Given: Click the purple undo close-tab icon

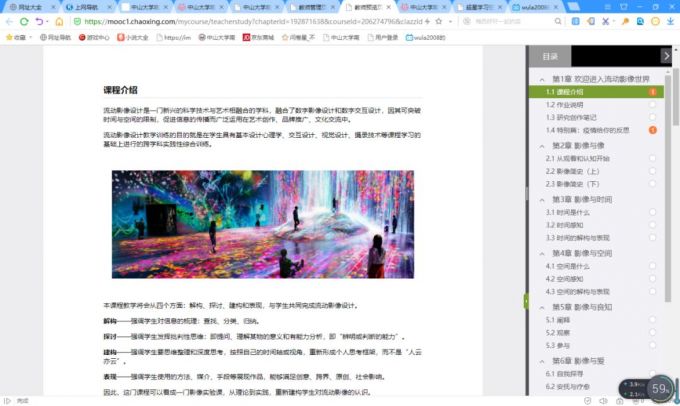Looking at the screenshot, I should tap(39, 21).
